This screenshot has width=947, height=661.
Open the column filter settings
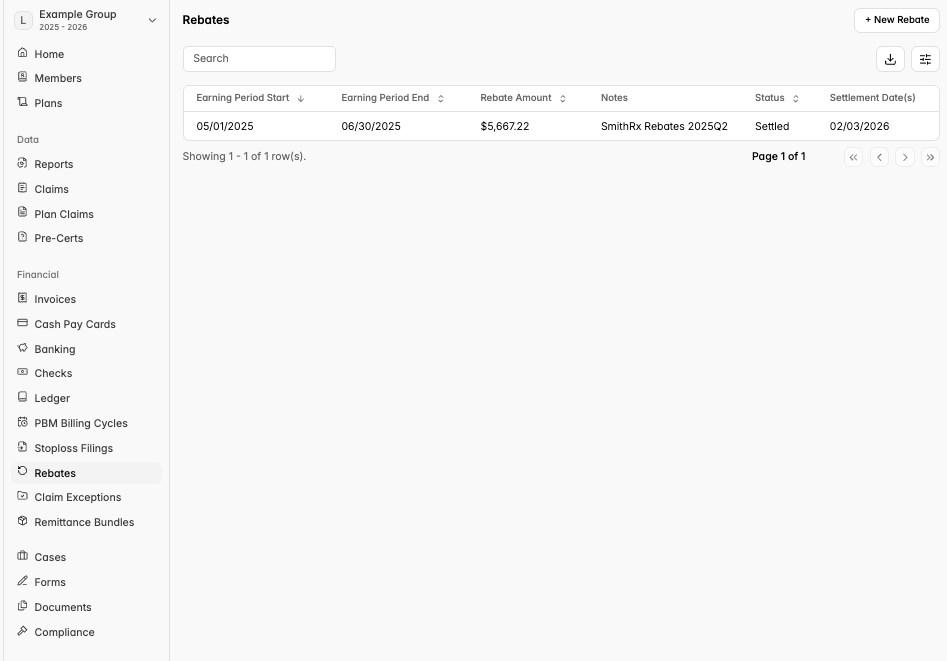(x=925, y=59)
